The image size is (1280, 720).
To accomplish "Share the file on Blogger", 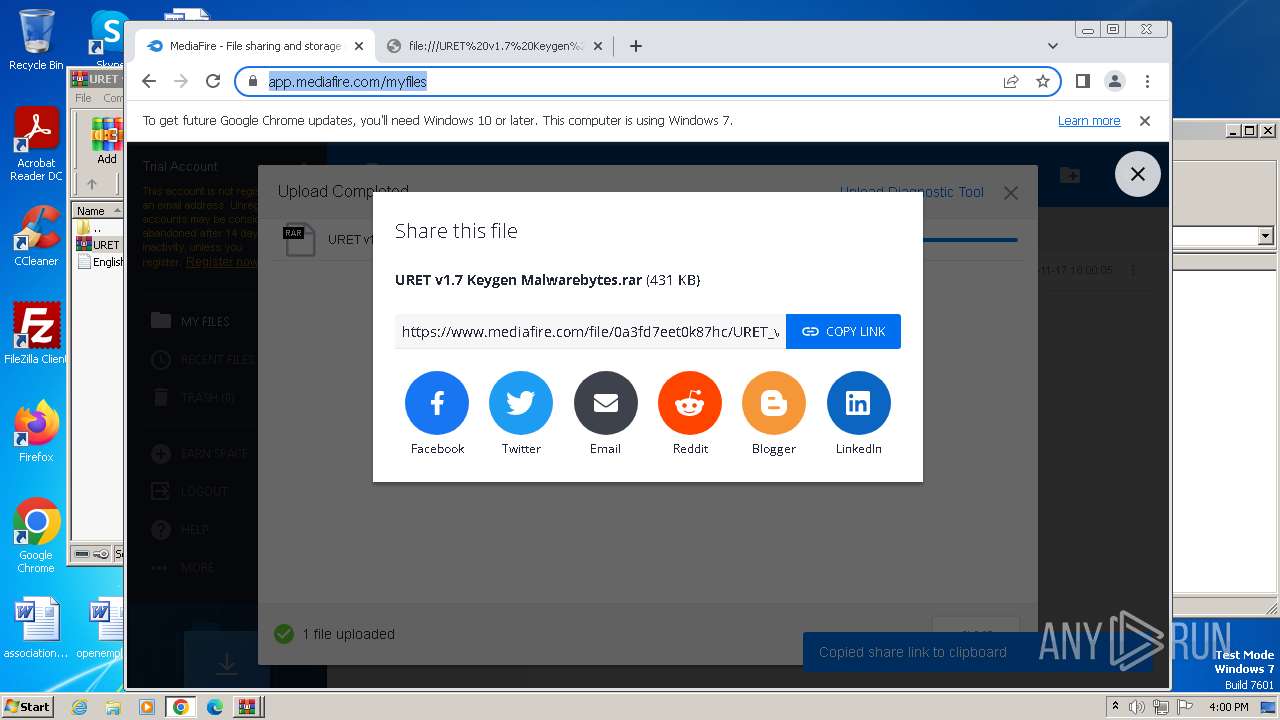I will [774, 403].
